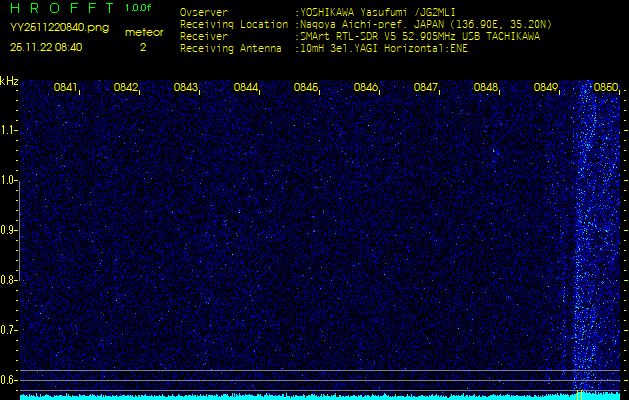Click the 0.9 kHz axis label

click(7, 230)
